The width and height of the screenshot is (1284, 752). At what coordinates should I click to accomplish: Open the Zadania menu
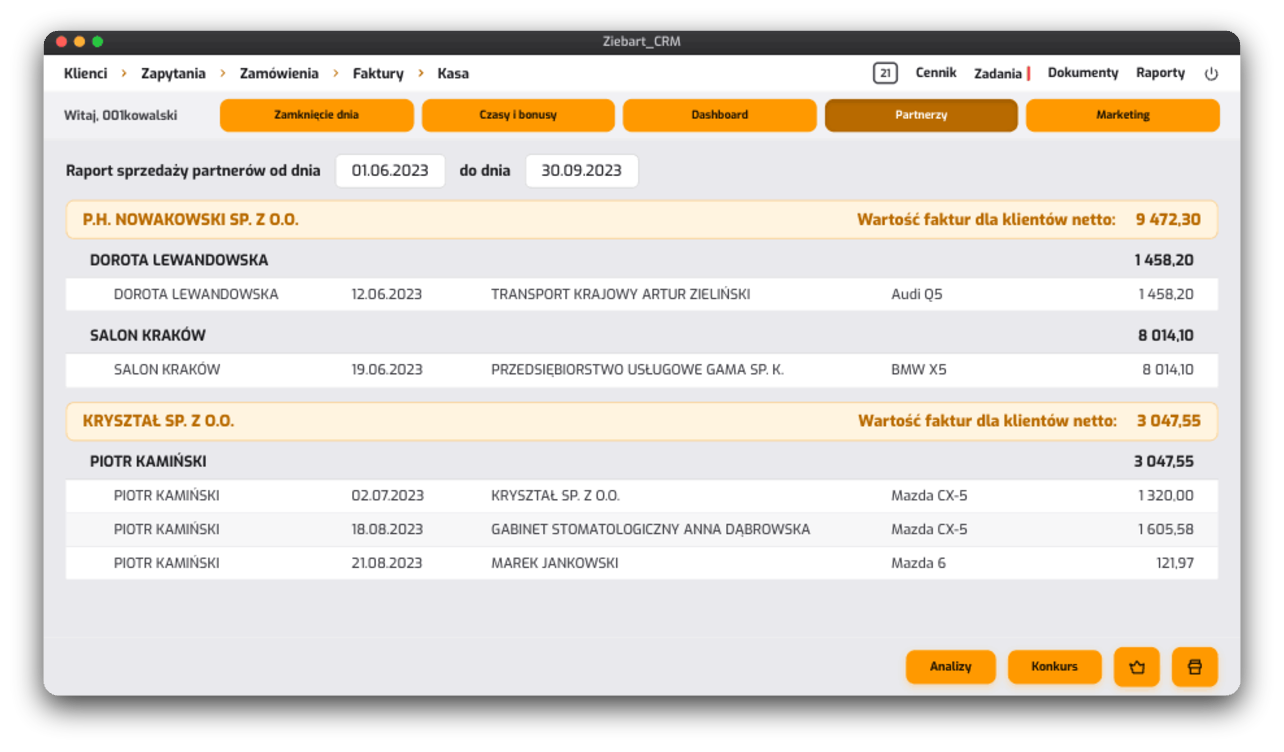[x=998, y=73]
